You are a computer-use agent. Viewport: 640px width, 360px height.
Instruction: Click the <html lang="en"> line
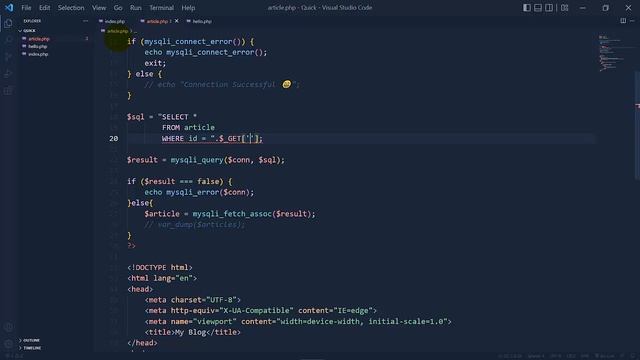point(162,278)
